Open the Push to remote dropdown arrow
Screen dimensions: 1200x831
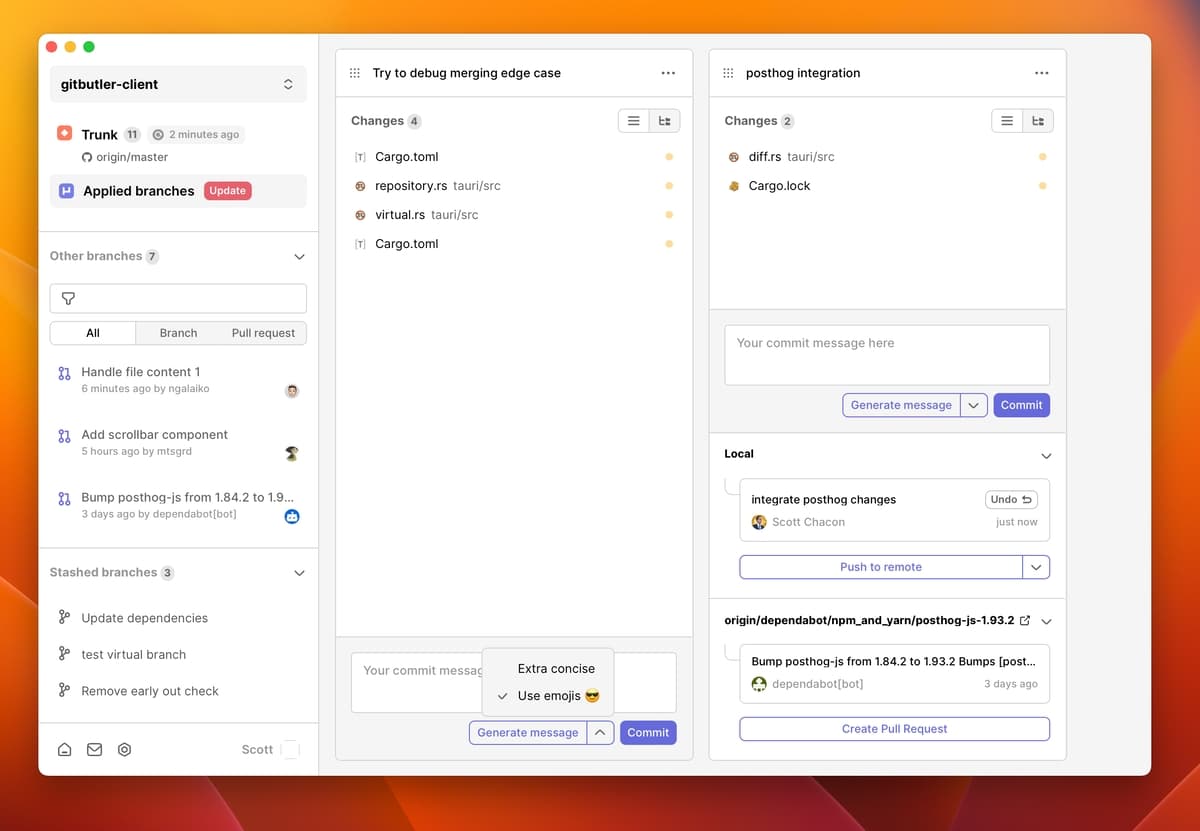[x=1036, y=567]
